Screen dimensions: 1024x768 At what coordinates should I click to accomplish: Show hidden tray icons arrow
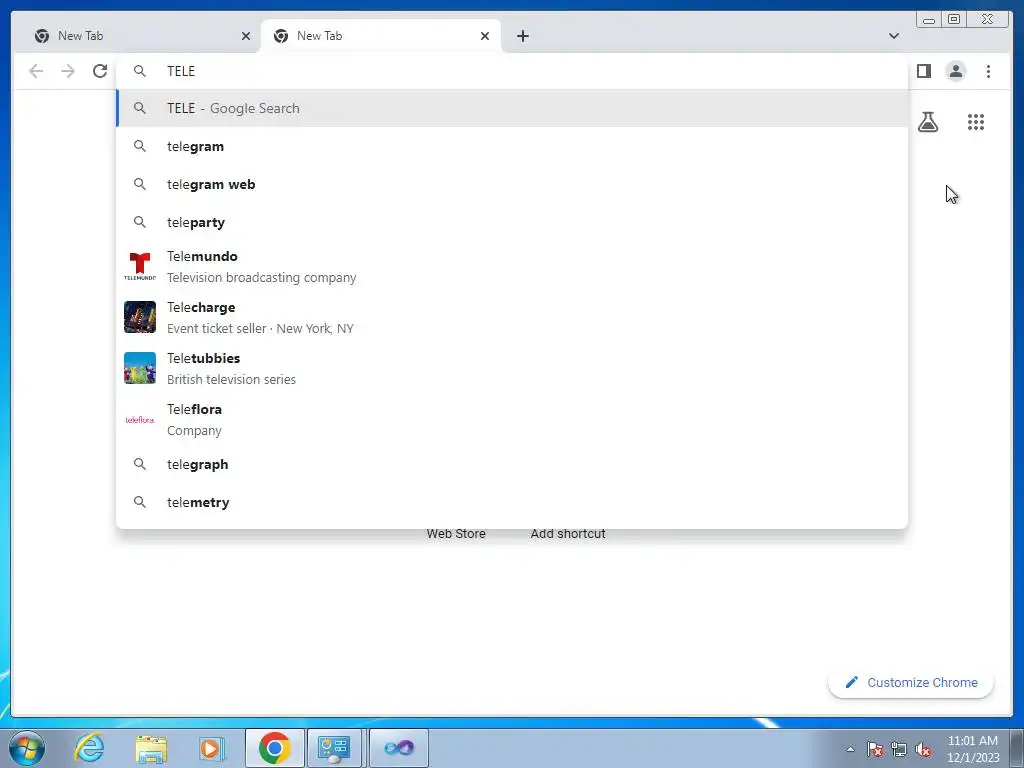click(850, 749)
